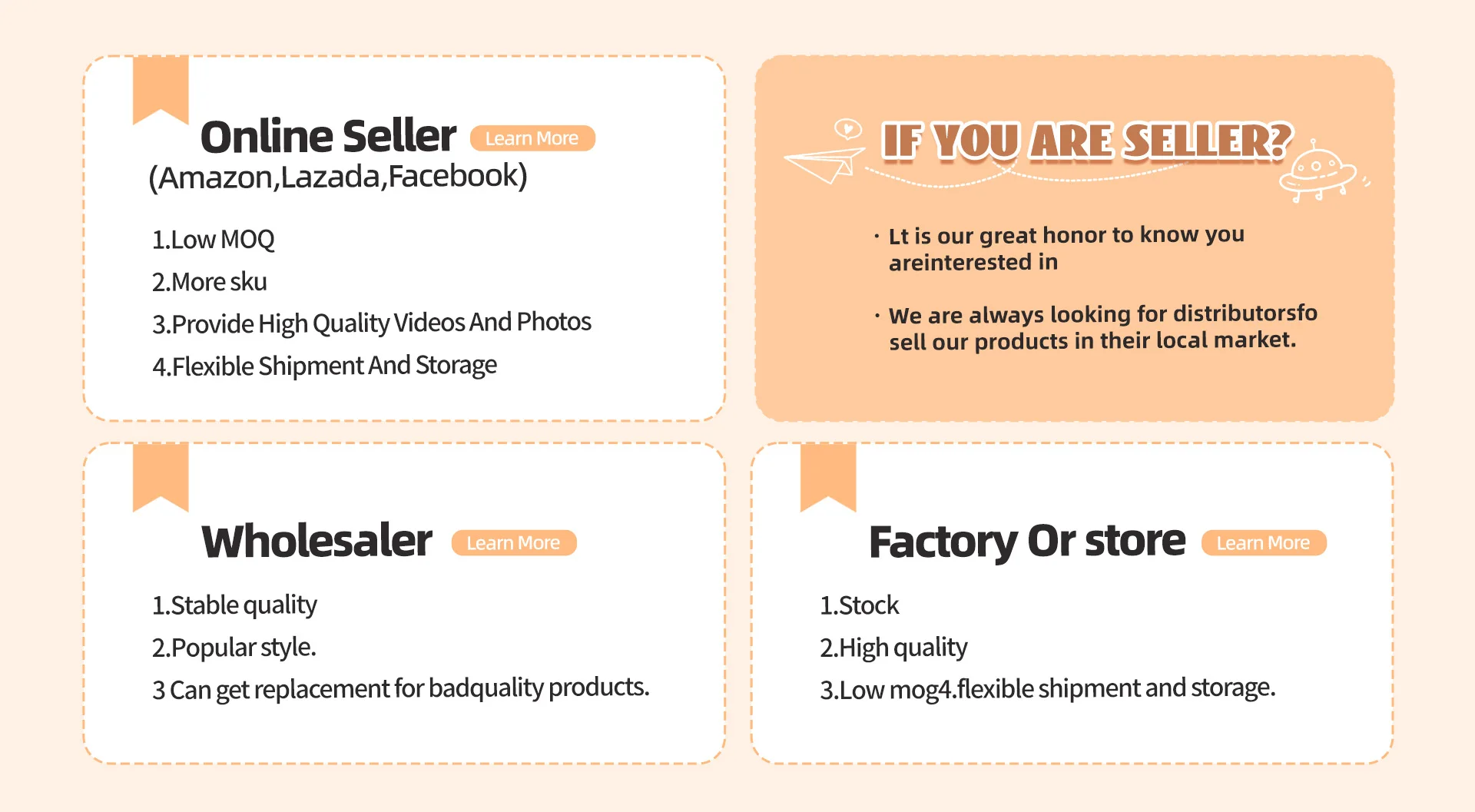Screen dimensions: 1475x812
Task: Click the distributors local market sentence
Action: pos(1102,327)
